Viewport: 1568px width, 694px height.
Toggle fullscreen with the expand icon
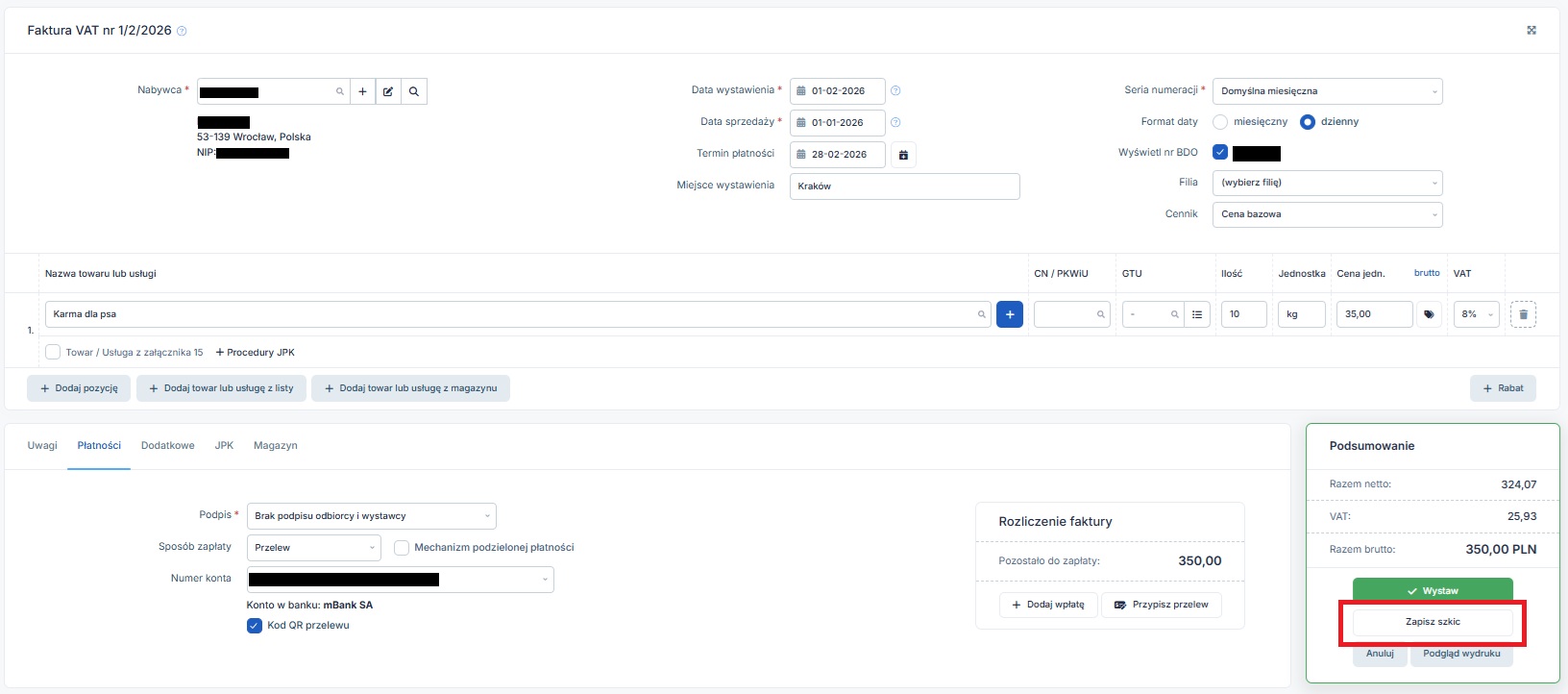tap(1531, 31)
